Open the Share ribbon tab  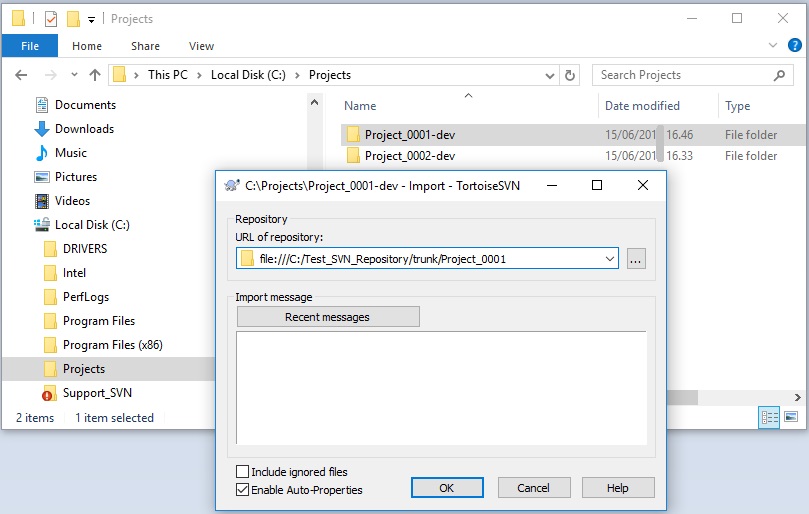click(x=145, y=46)
